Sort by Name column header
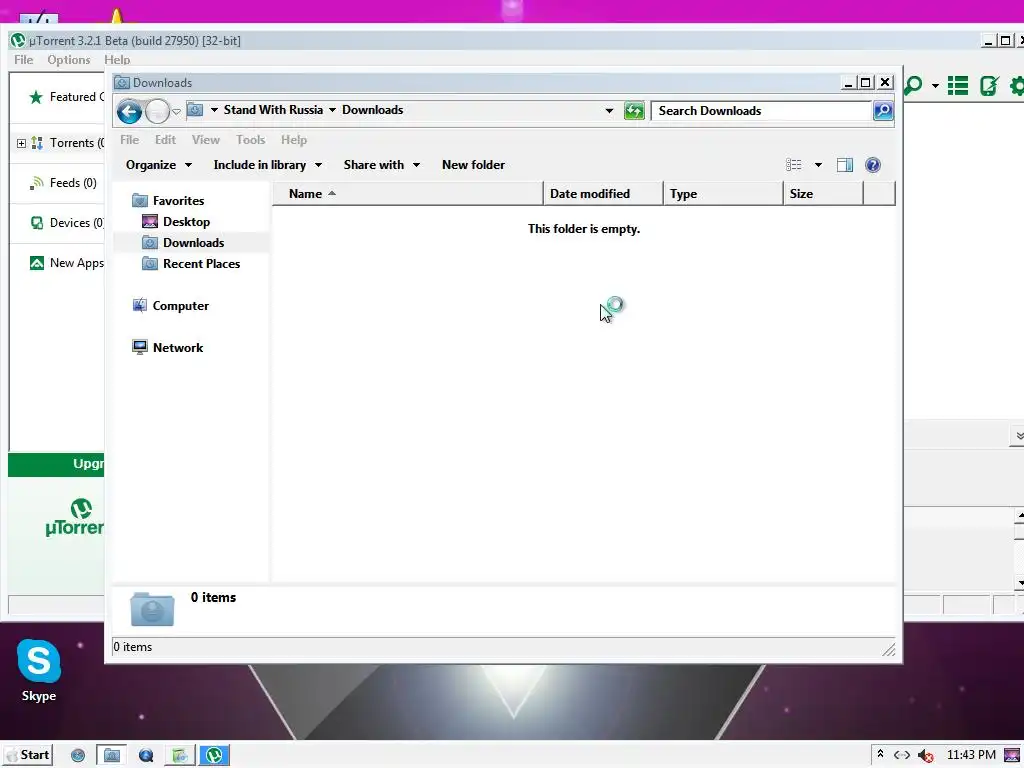 click(x=408, y=194)
